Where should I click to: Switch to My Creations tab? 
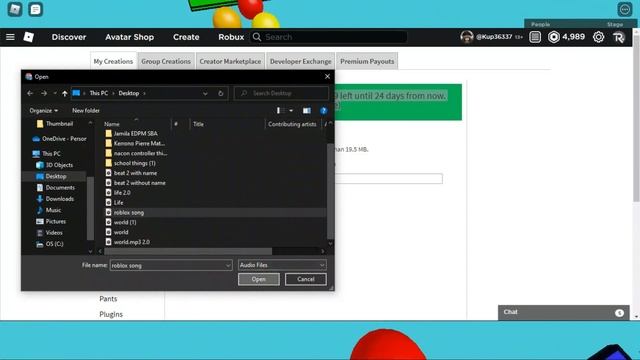pyautogui.click(x=113, y=61)
